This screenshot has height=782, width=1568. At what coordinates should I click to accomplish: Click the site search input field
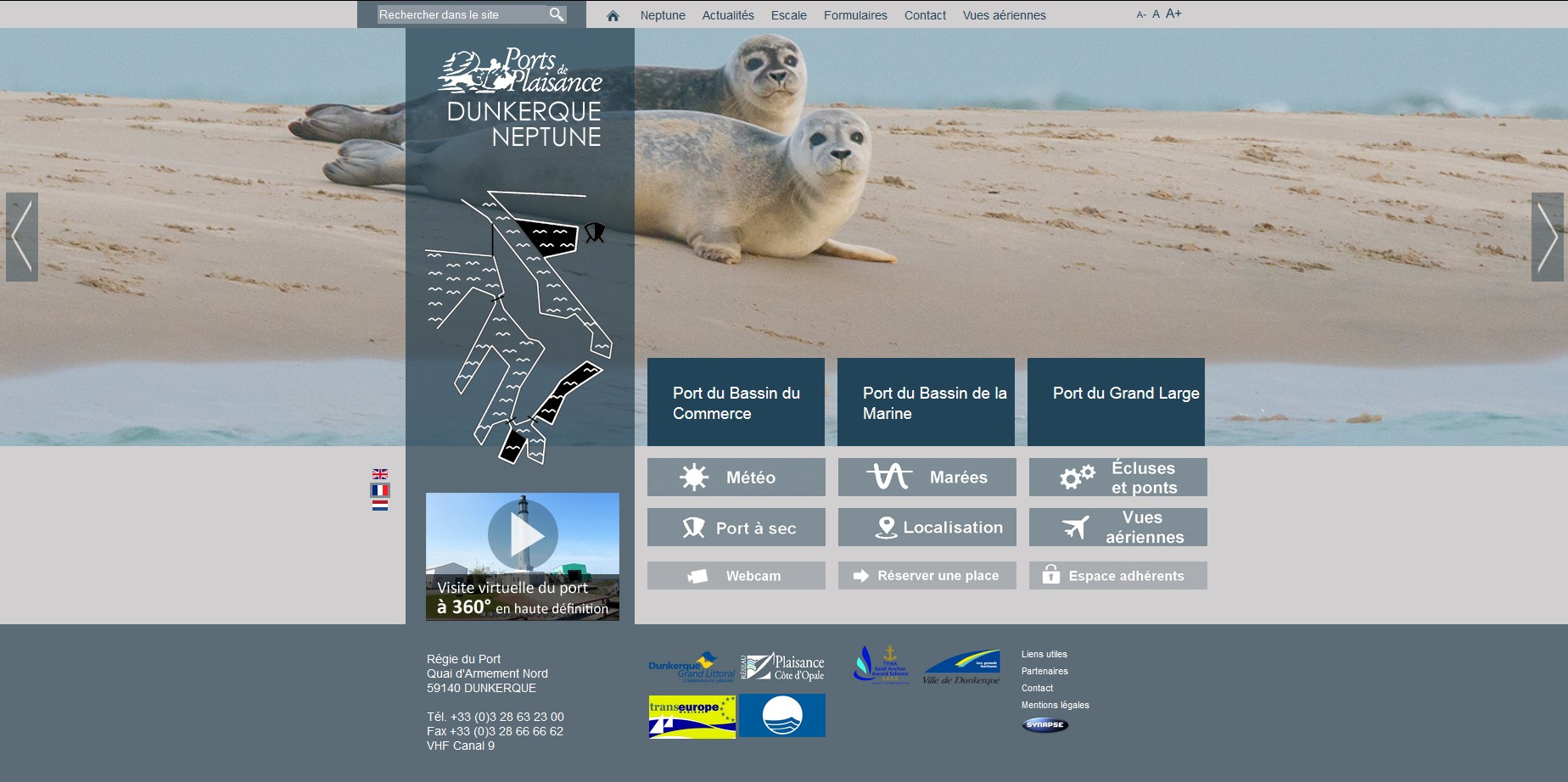pos(460,14)
